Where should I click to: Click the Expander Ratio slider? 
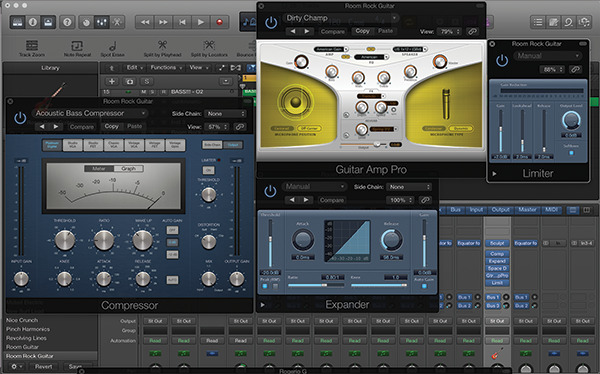316,285
